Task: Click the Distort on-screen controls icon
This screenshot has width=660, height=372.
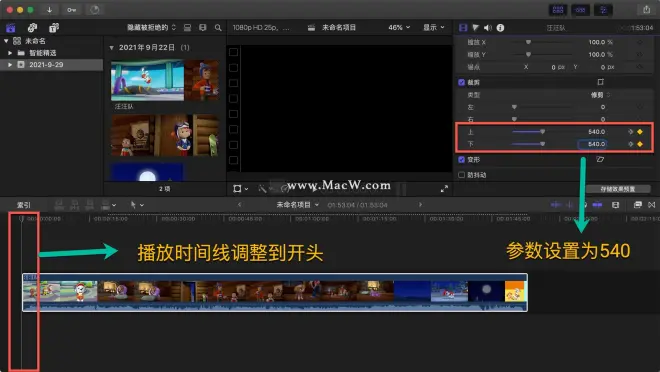Action: pos(600,159)
